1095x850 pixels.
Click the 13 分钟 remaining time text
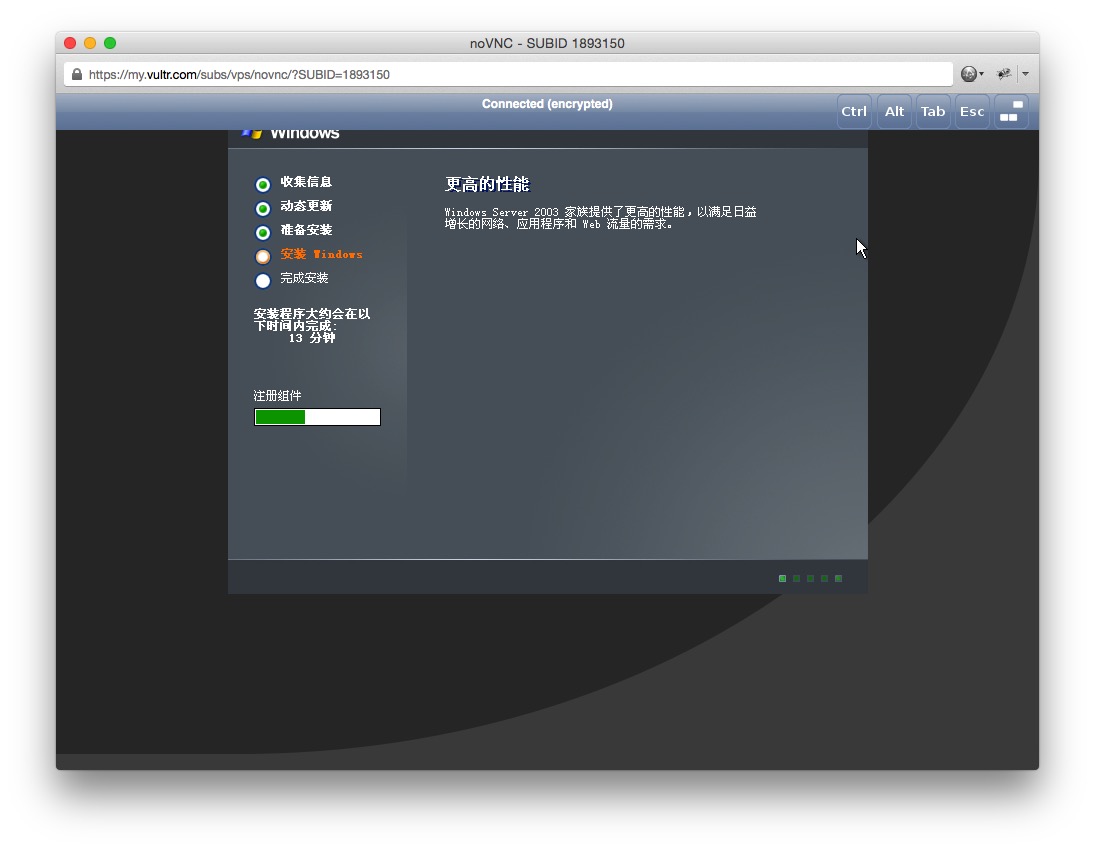(x=312, y=338)
